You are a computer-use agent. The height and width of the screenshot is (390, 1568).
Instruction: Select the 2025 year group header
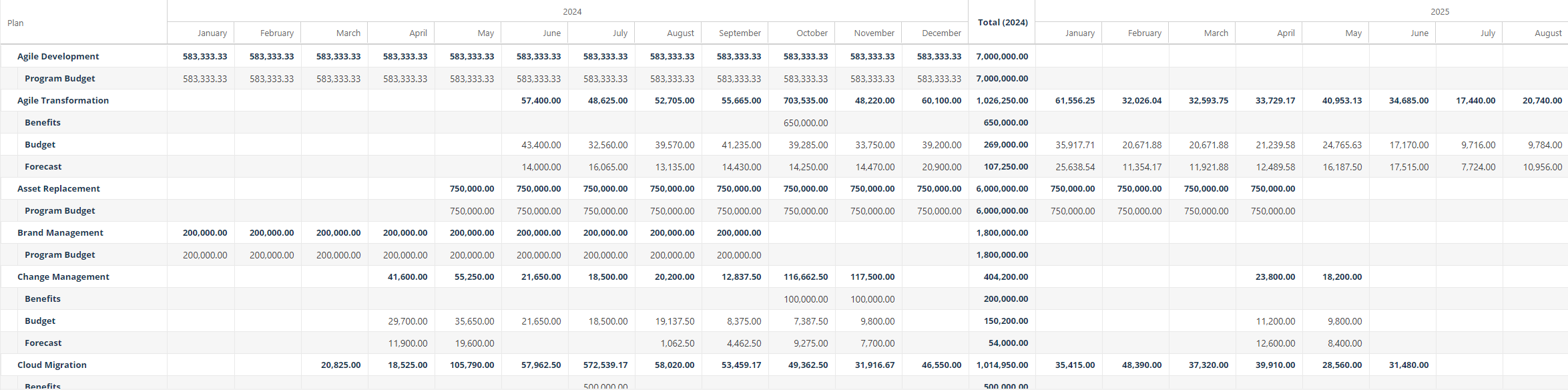tap(1440, 11)
